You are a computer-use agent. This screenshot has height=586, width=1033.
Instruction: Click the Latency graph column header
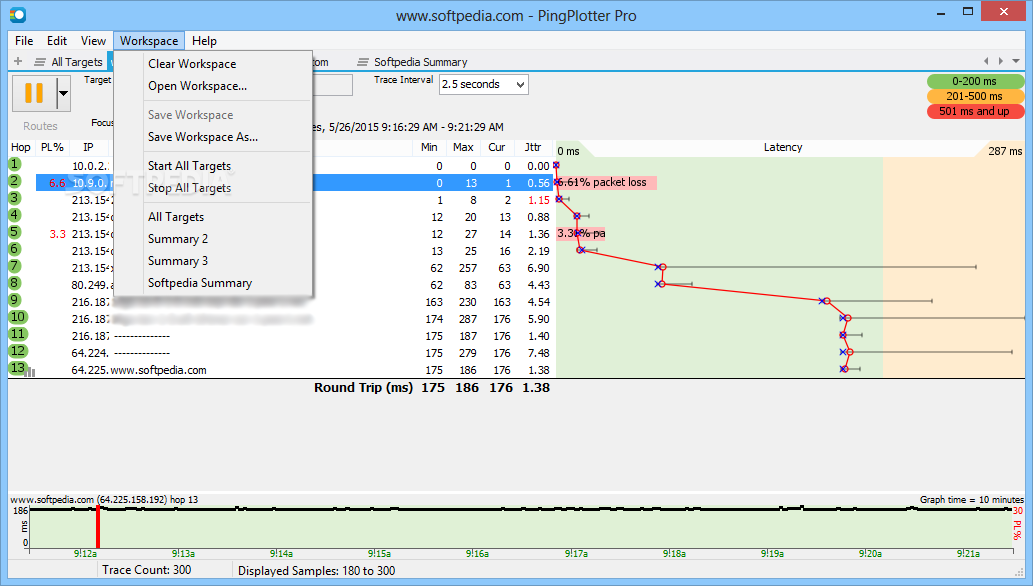(783, 148)
